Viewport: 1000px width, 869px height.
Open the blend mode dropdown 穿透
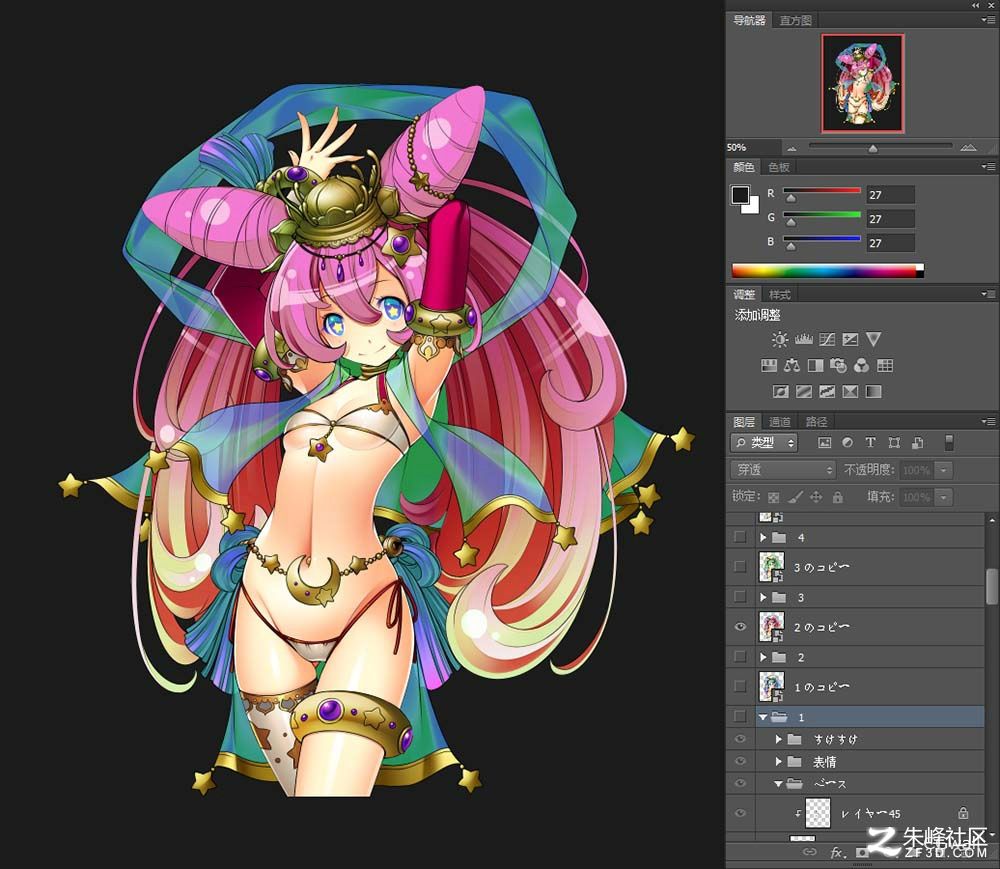(783, 470)
